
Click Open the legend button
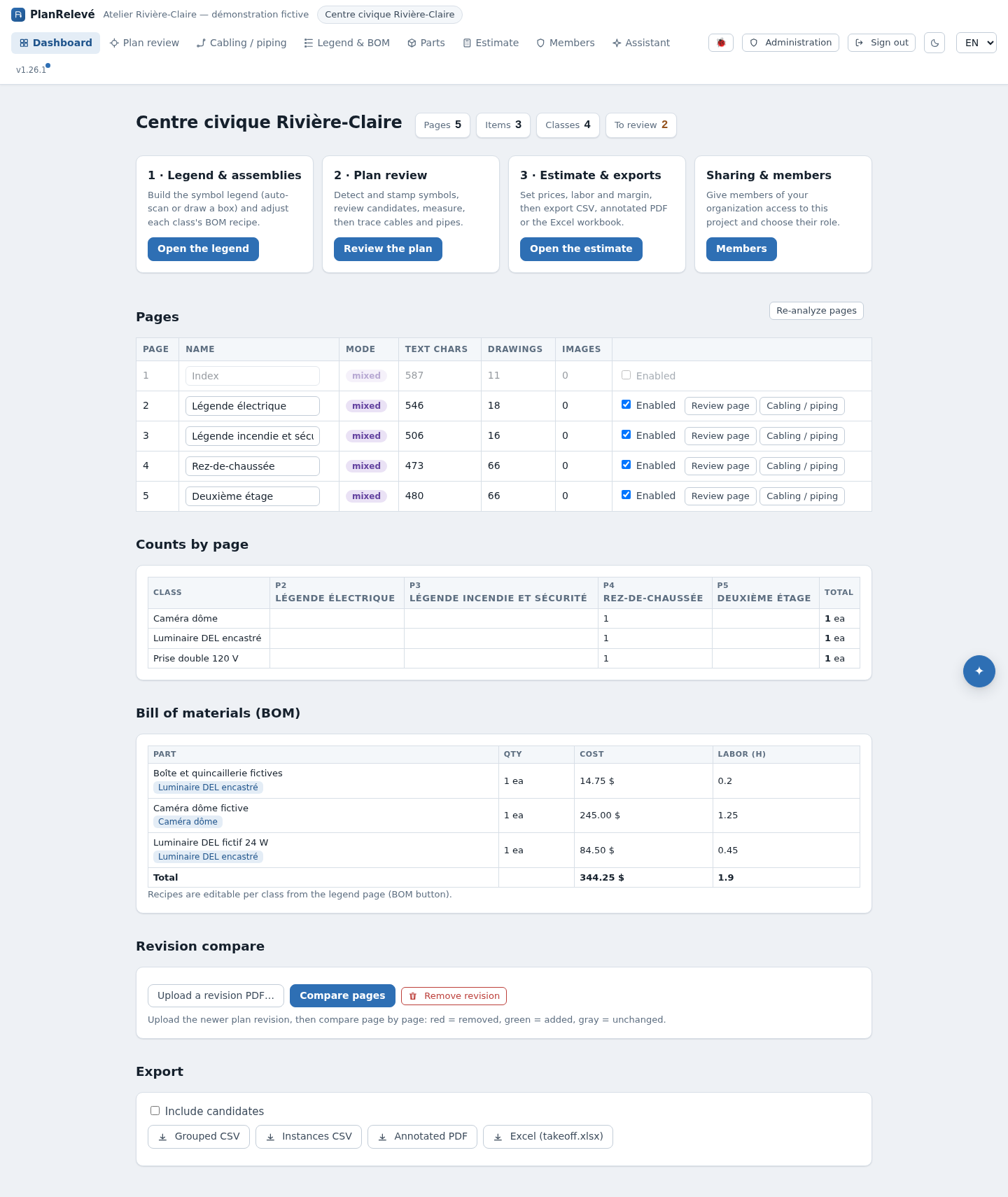(203, 249)
